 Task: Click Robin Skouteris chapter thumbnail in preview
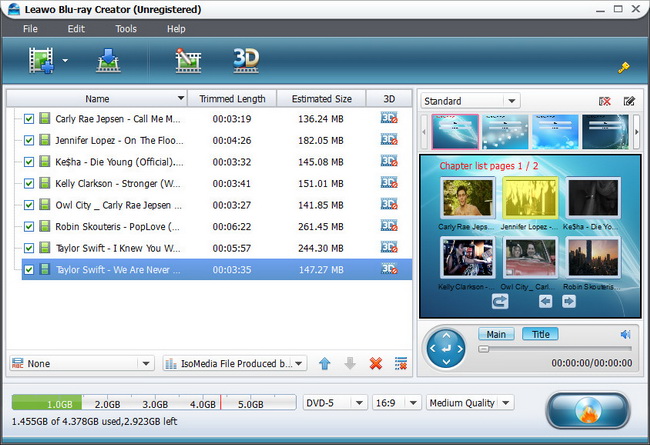point(593,258)
